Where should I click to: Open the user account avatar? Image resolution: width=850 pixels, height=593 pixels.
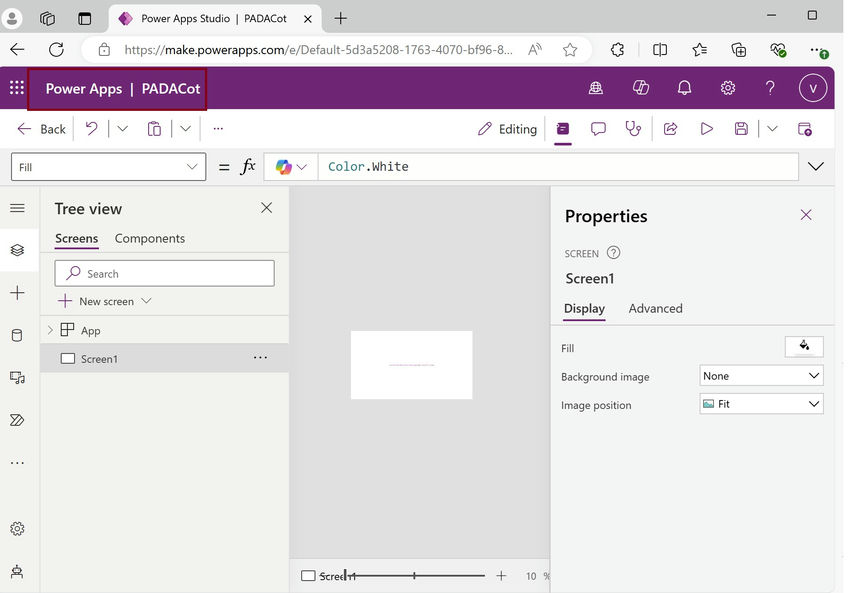coord(813,88)
